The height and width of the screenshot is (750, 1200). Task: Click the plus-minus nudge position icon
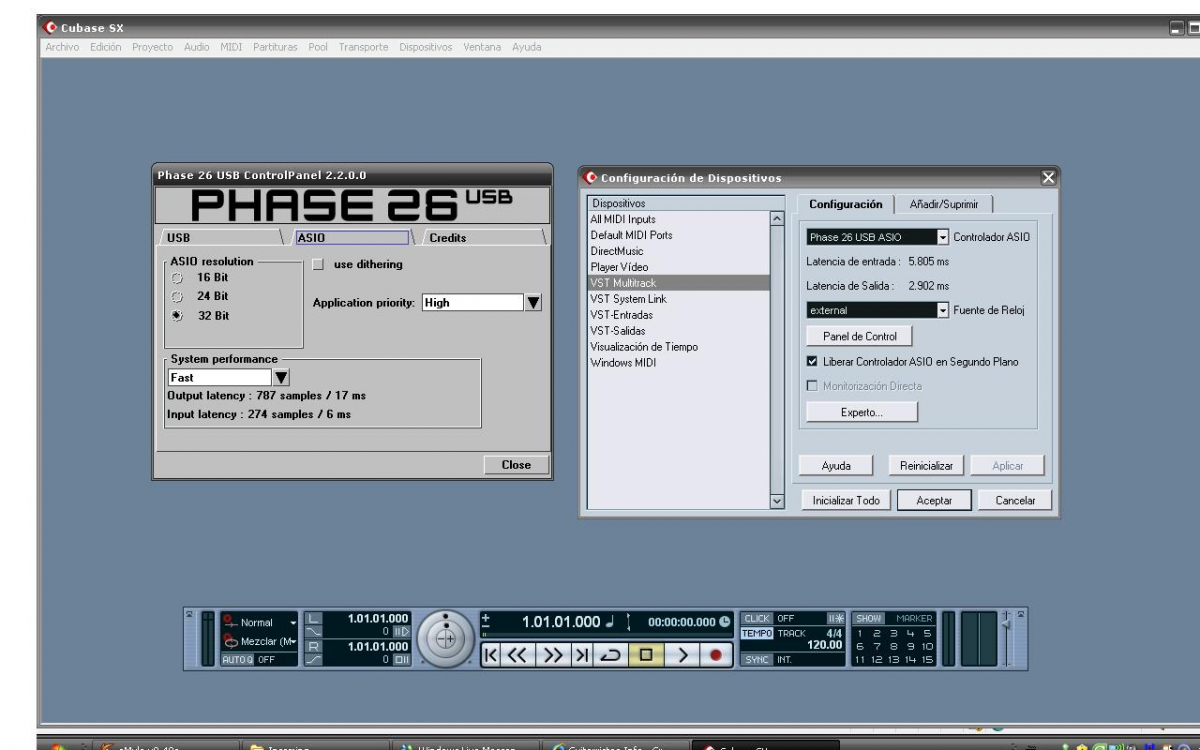486,621
